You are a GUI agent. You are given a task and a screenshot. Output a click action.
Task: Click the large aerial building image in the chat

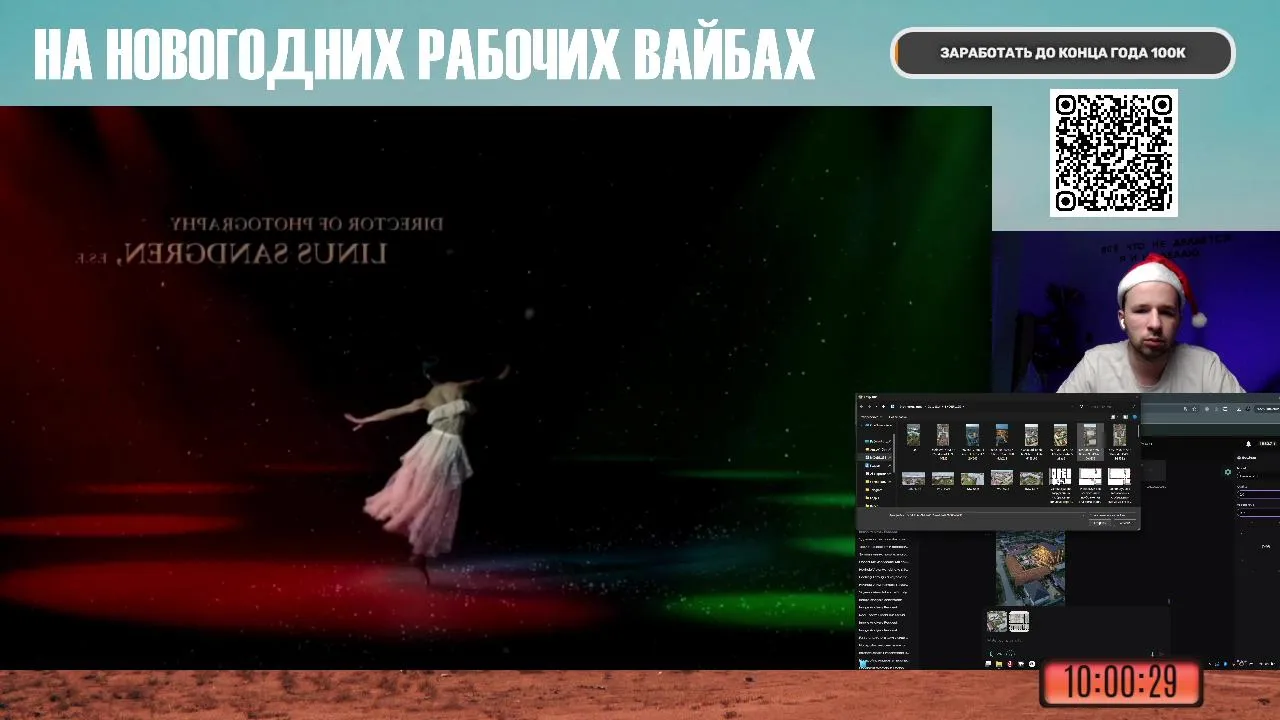coord(1030,568)
